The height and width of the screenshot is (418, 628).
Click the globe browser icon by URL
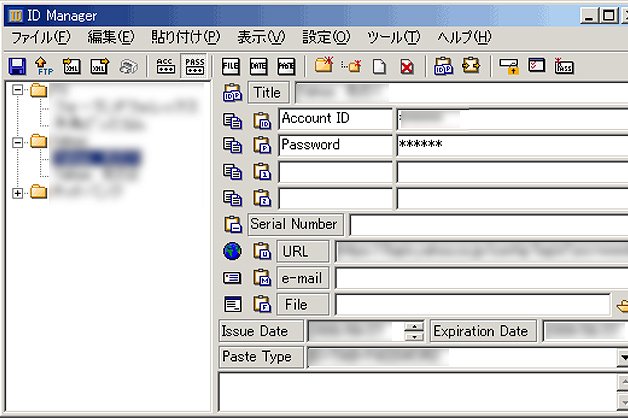click(x=232, y=251)
